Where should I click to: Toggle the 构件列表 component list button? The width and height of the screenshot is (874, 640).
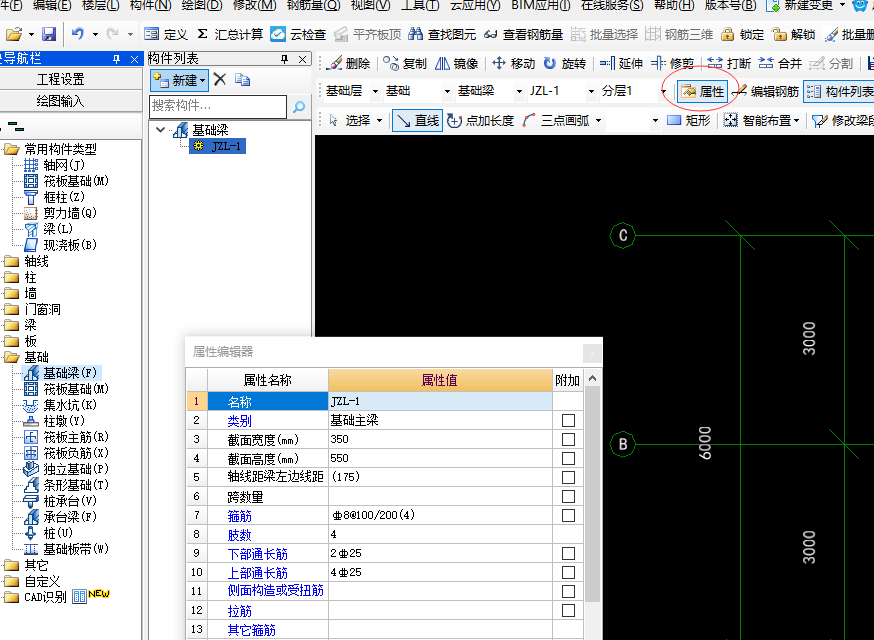pos(839,91)
